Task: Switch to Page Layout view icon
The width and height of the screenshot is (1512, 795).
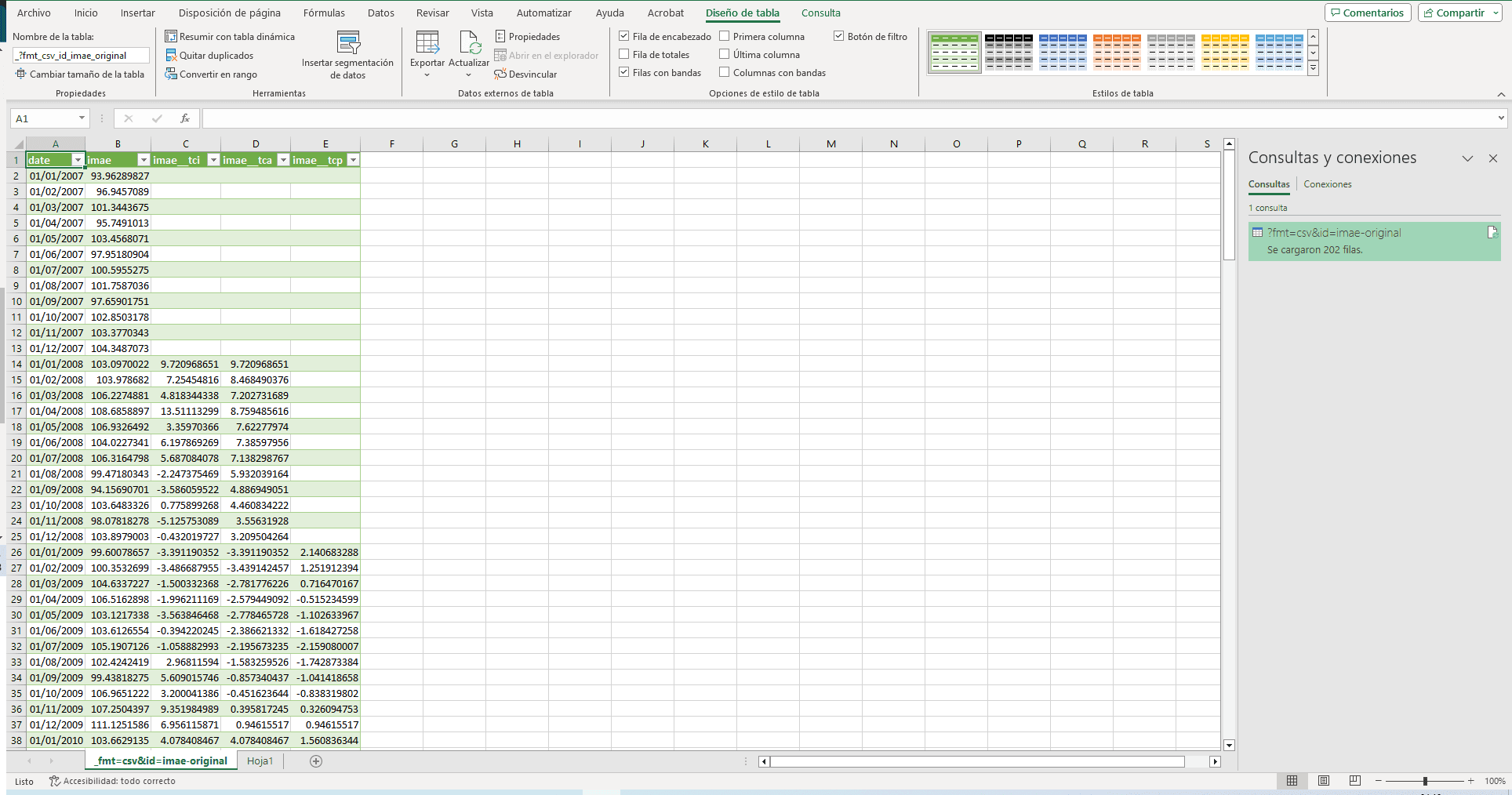Action: coord(1324,781)
